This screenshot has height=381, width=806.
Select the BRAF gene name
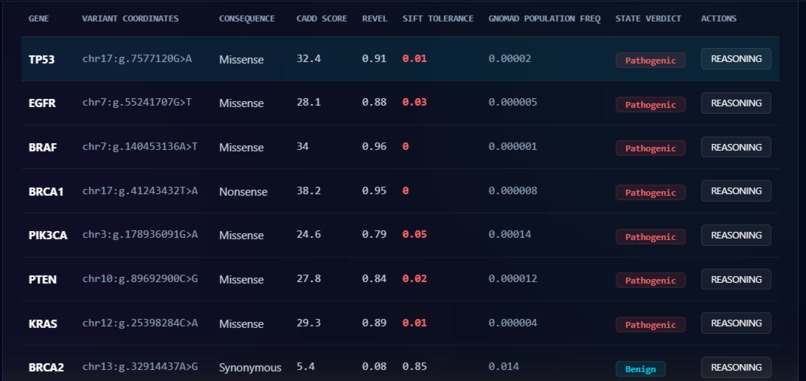pyautogui.click(x=43, y=148)
